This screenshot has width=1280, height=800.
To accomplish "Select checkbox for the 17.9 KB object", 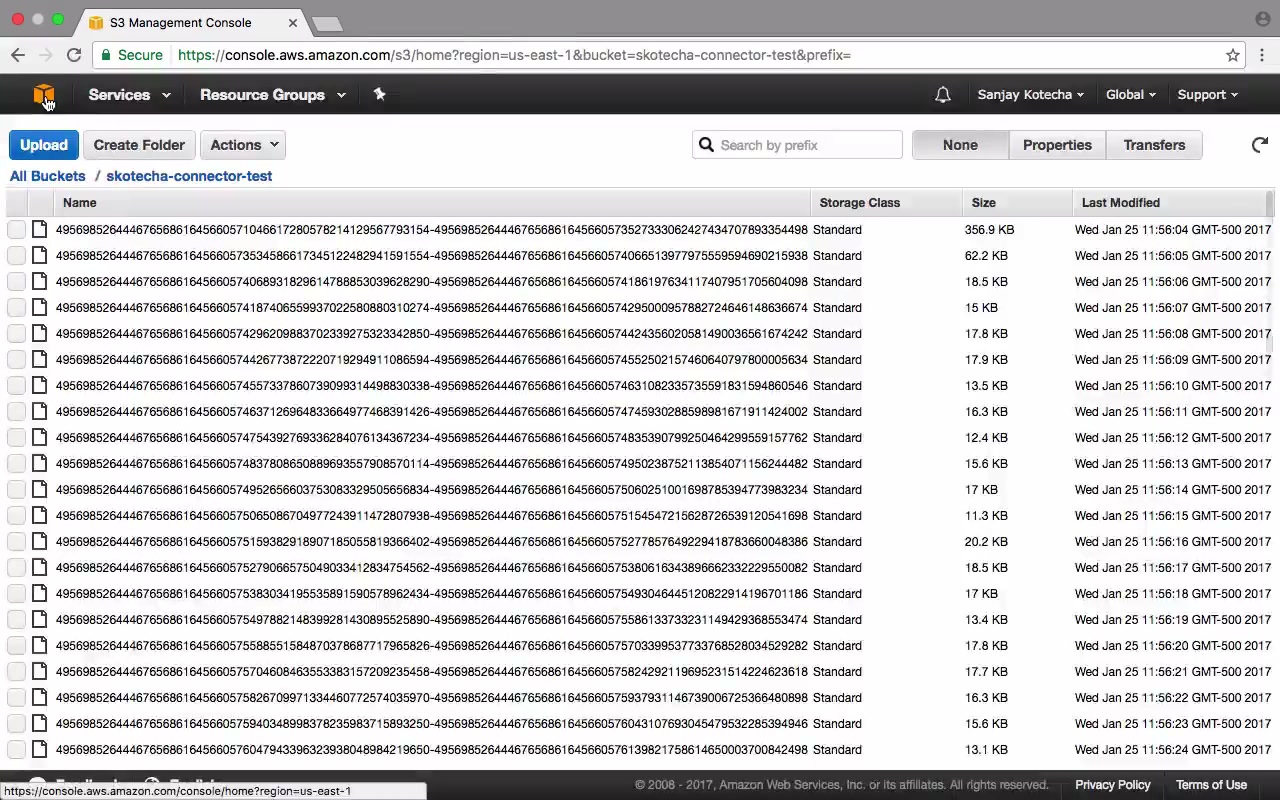I will (x=16, y=359).
